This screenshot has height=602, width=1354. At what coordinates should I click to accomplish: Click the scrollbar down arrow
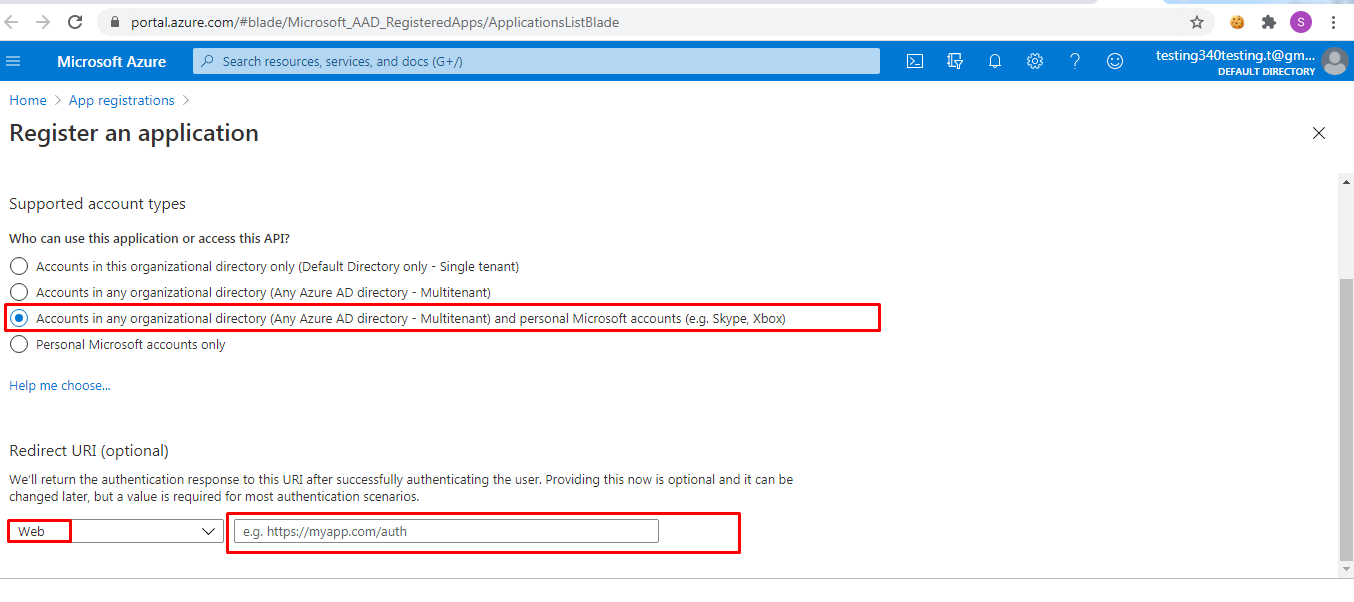pos(1345,569)
